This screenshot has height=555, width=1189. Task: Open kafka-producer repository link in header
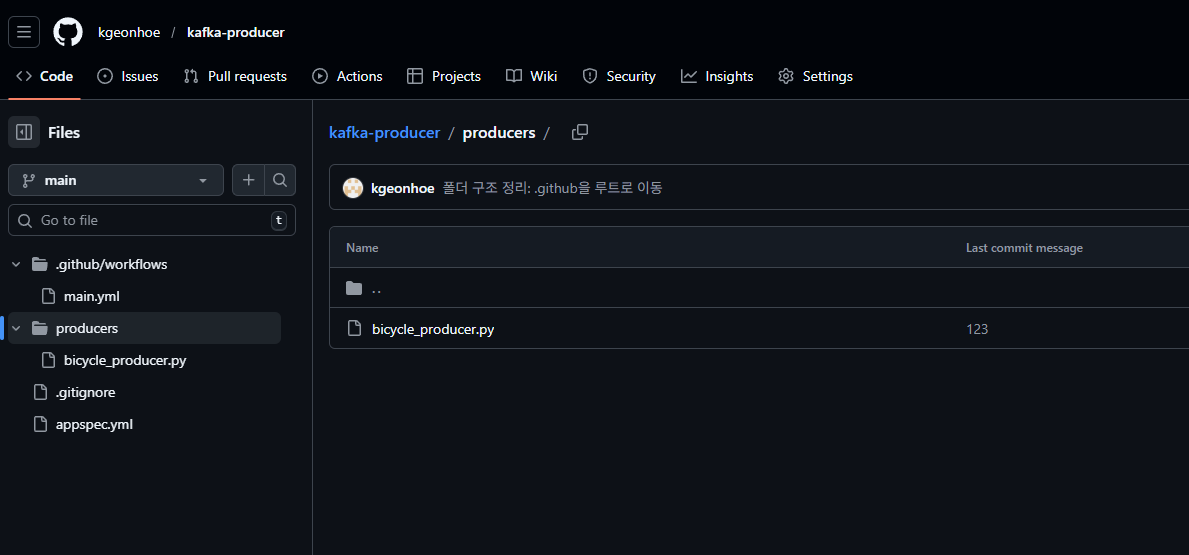pyautogui.click(x=236, y=33)
